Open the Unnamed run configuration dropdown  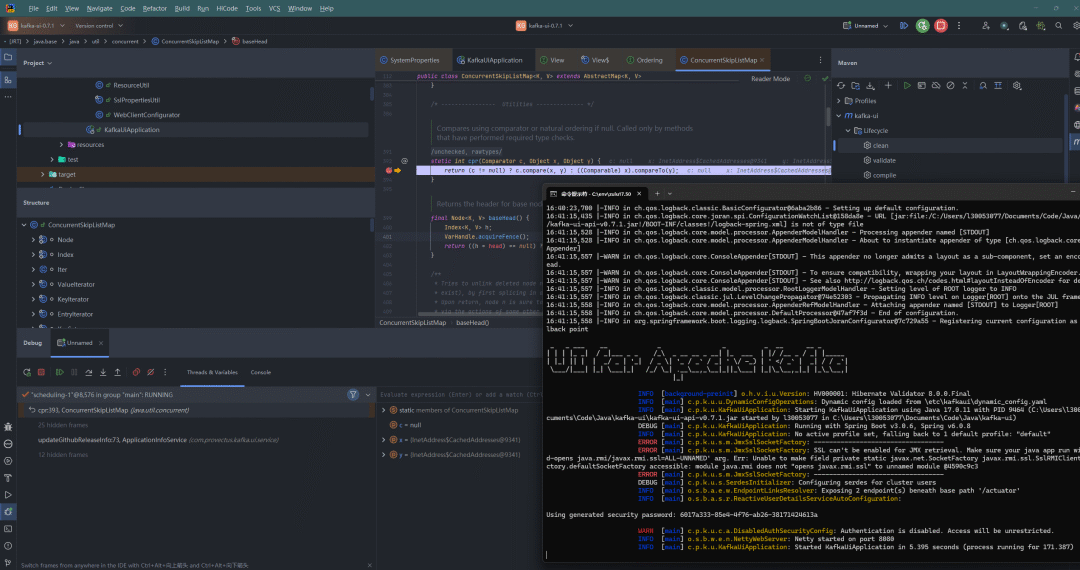click(866, 25)
